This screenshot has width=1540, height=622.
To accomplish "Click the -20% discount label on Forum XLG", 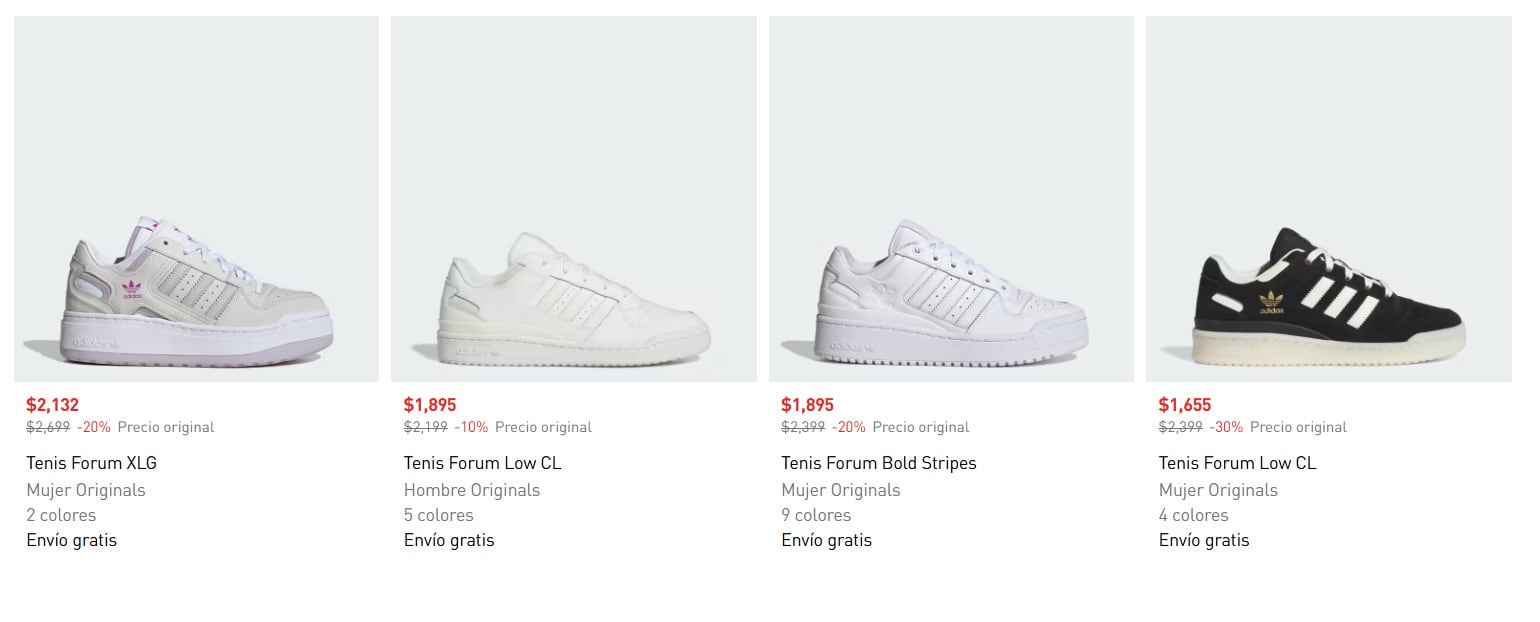I will point(96,426).
